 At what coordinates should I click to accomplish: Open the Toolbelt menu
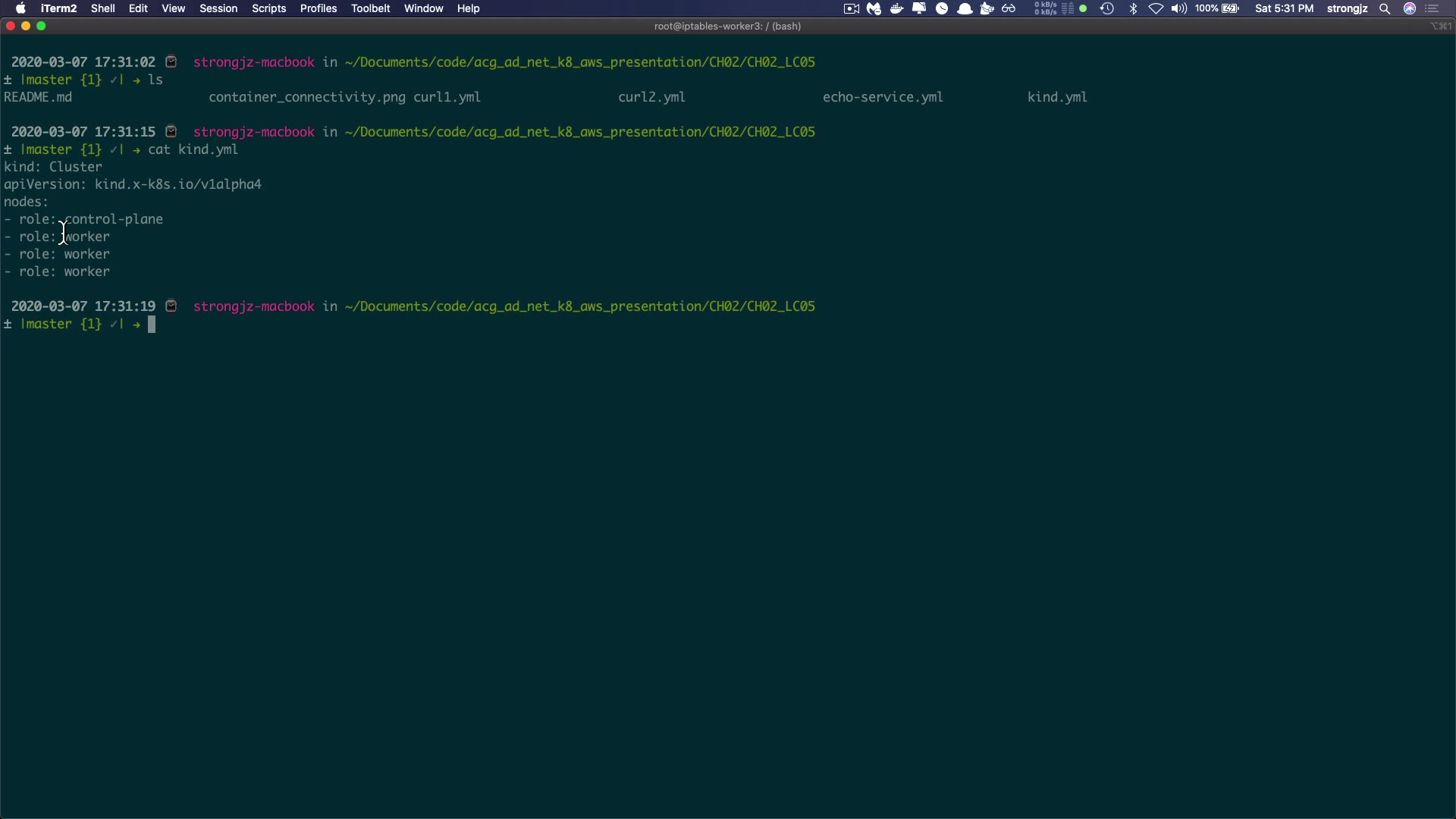(370, 8)
